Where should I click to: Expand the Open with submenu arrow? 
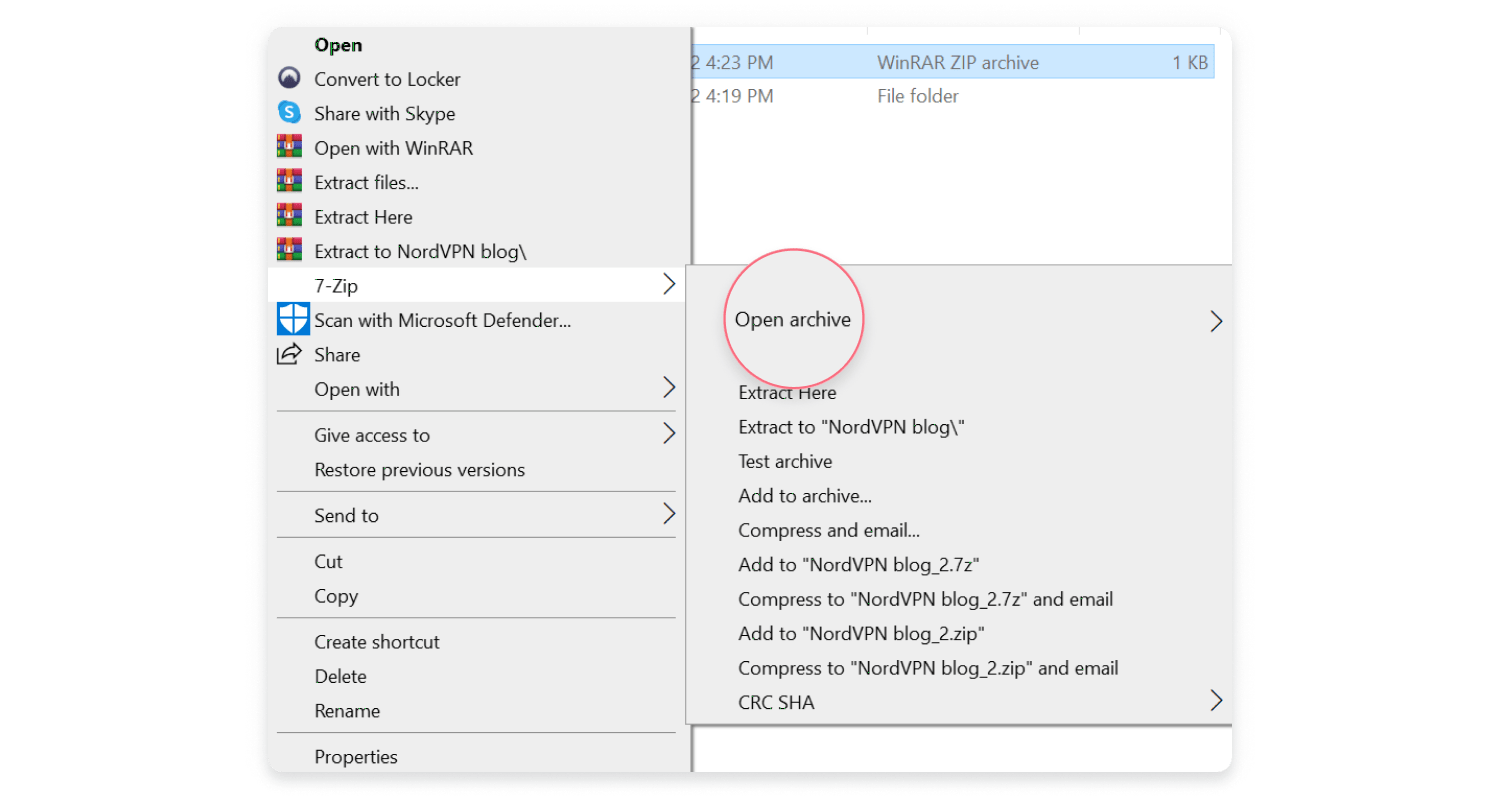669,388
